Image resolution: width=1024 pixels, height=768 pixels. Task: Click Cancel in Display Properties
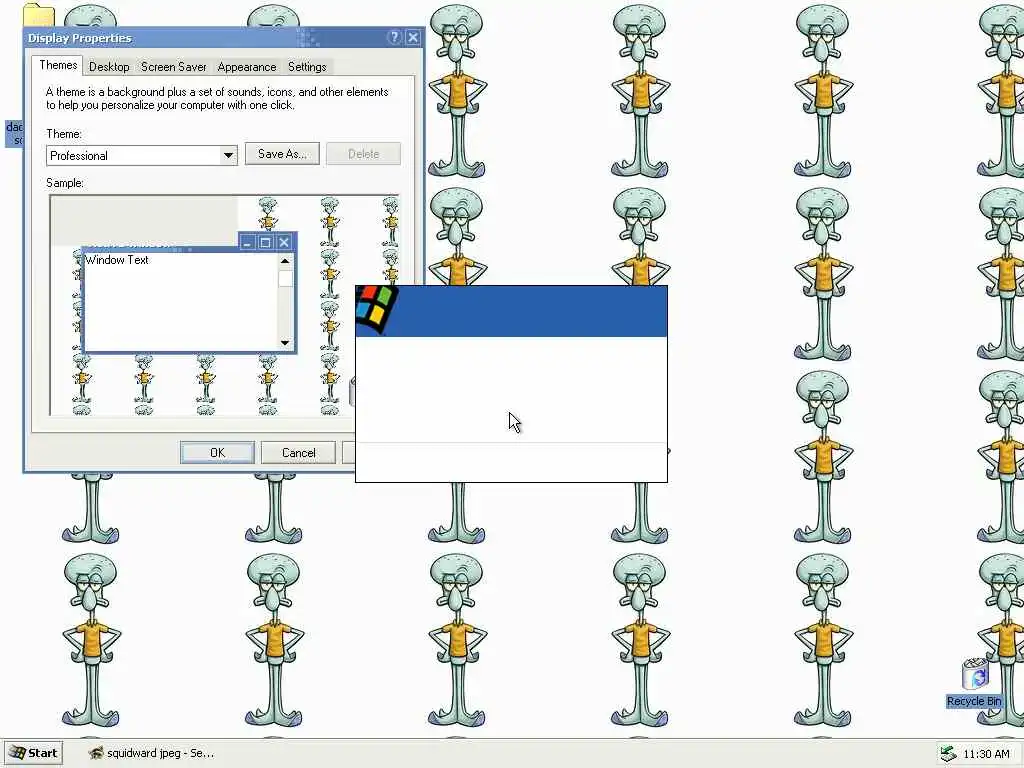(x=298, y=453)
